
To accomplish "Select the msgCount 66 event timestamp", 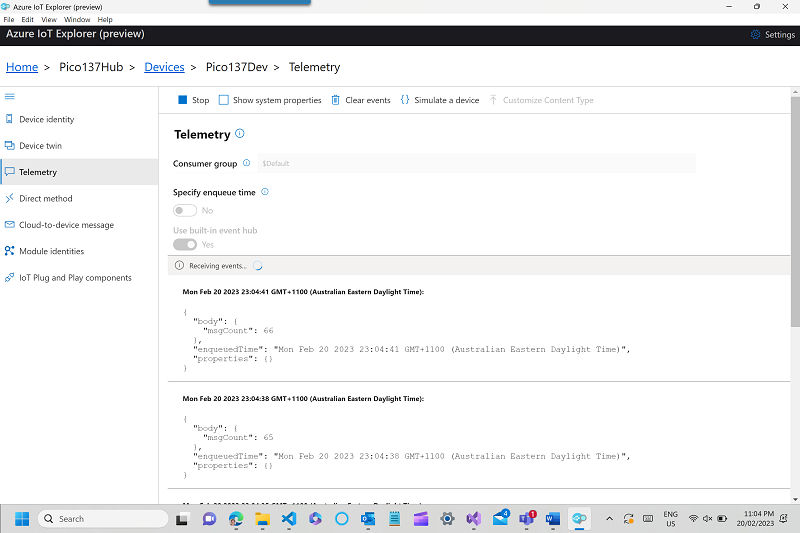I will [303, 292].
